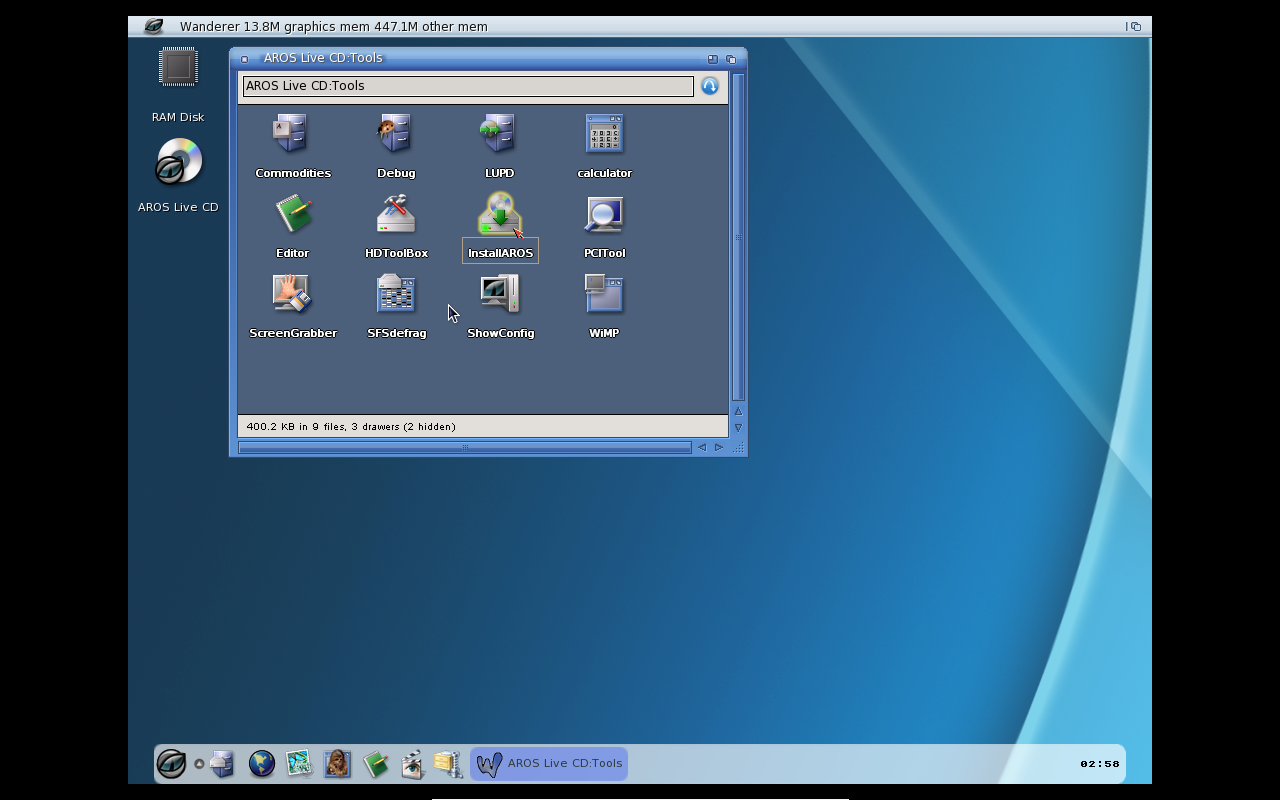The image size is (1280, 800).
Task: Switch to AROS Live CD:Tools taskbar entry
Action: point(549,764)
